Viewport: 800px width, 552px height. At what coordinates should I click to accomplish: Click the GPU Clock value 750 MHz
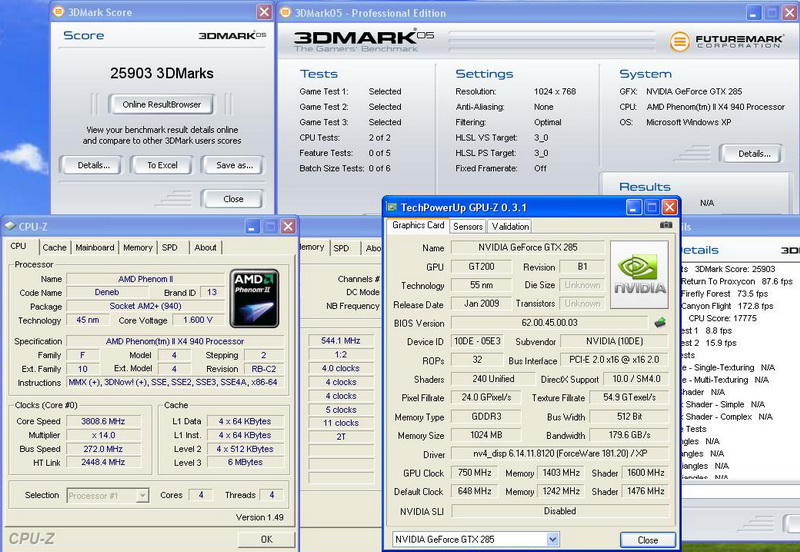[x=474, y=473]
